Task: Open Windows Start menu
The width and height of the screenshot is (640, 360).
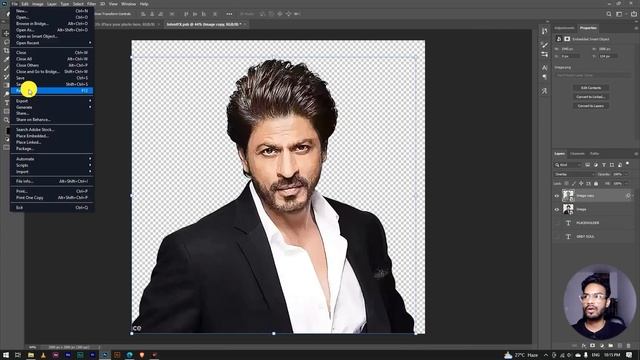Action: tap(6, 355)
